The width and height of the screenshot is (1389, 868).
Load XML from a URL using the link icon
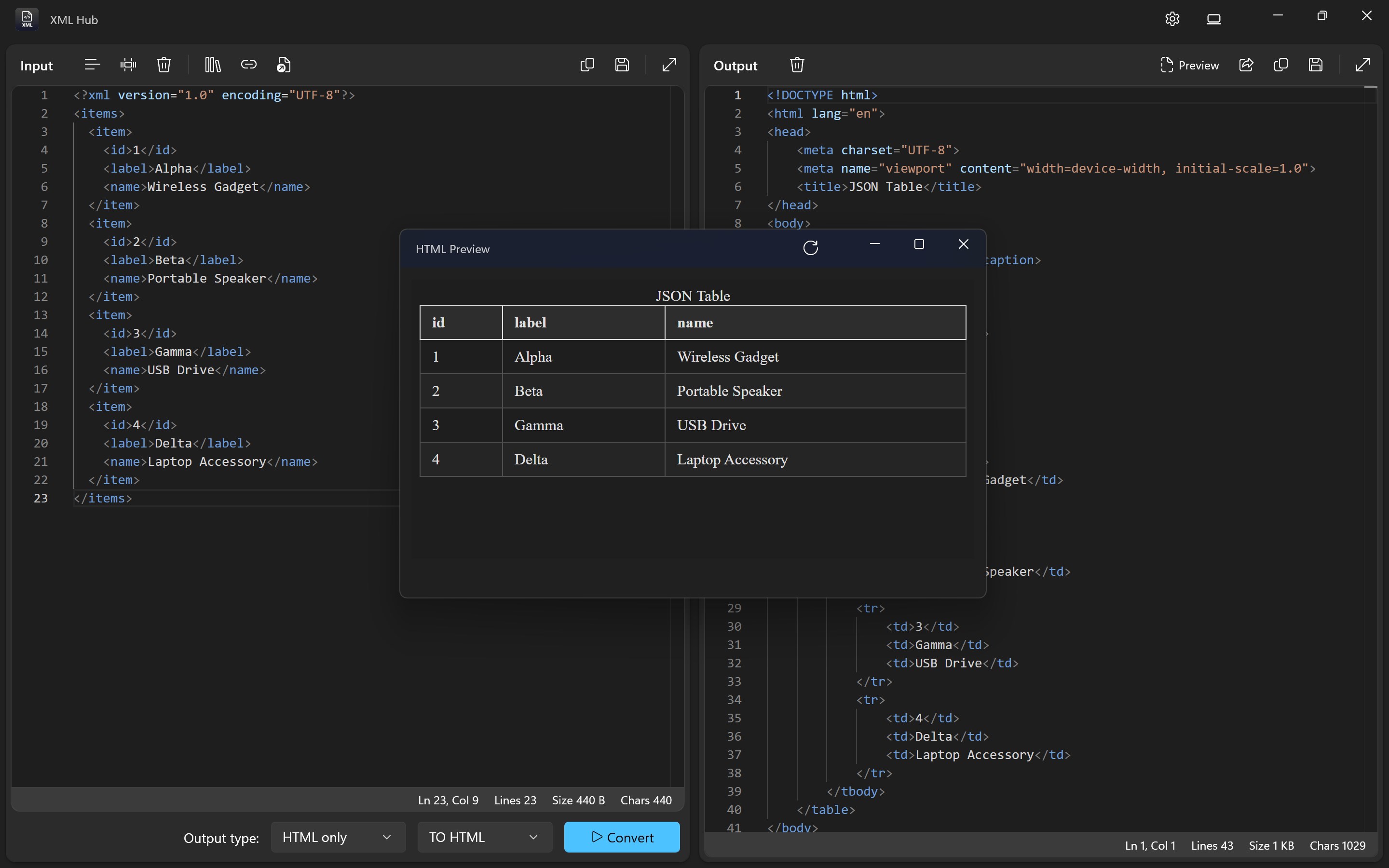pyautogui.click(x=248, y=64)
